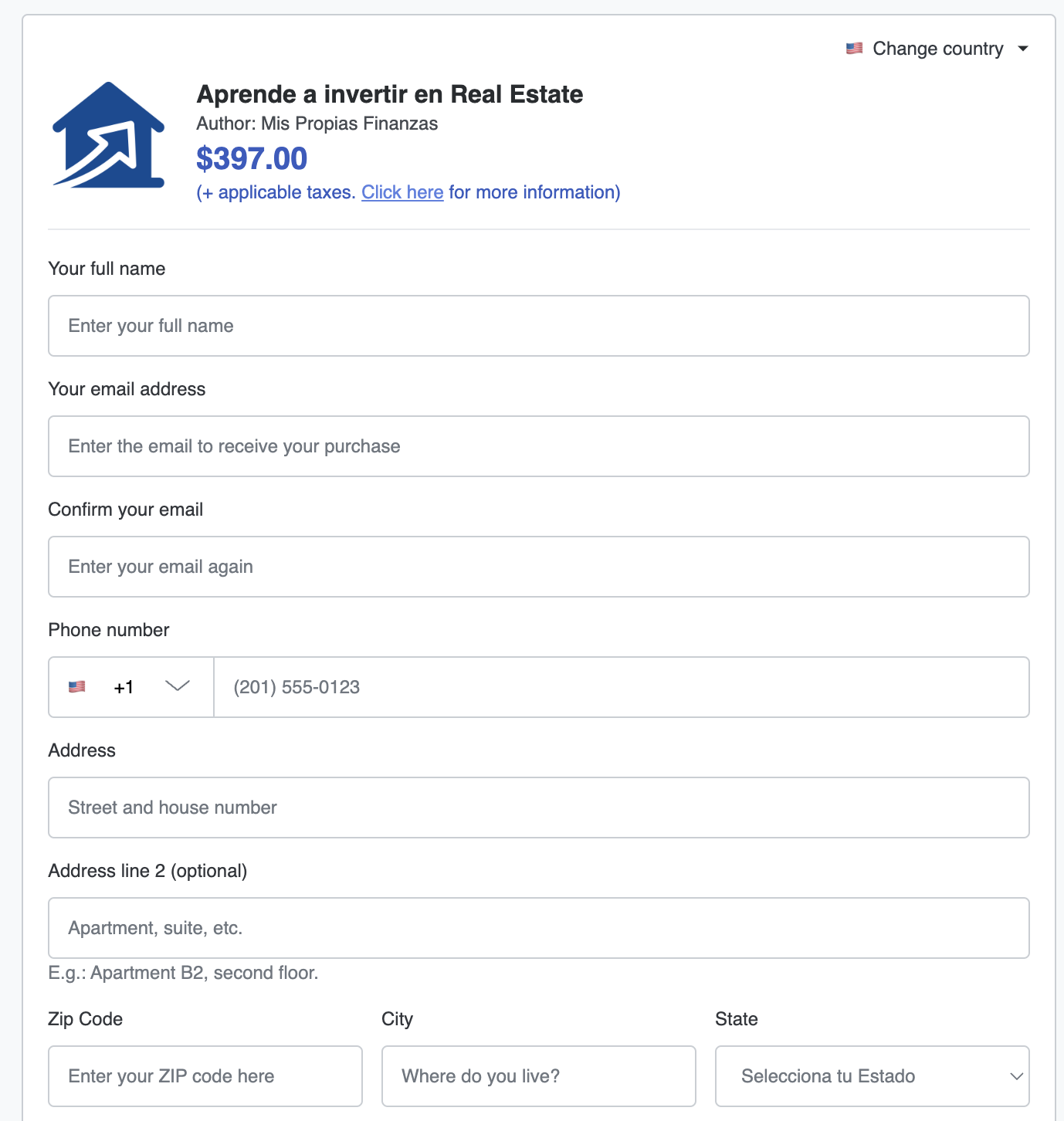Select the ZIP code input field

205,1076
